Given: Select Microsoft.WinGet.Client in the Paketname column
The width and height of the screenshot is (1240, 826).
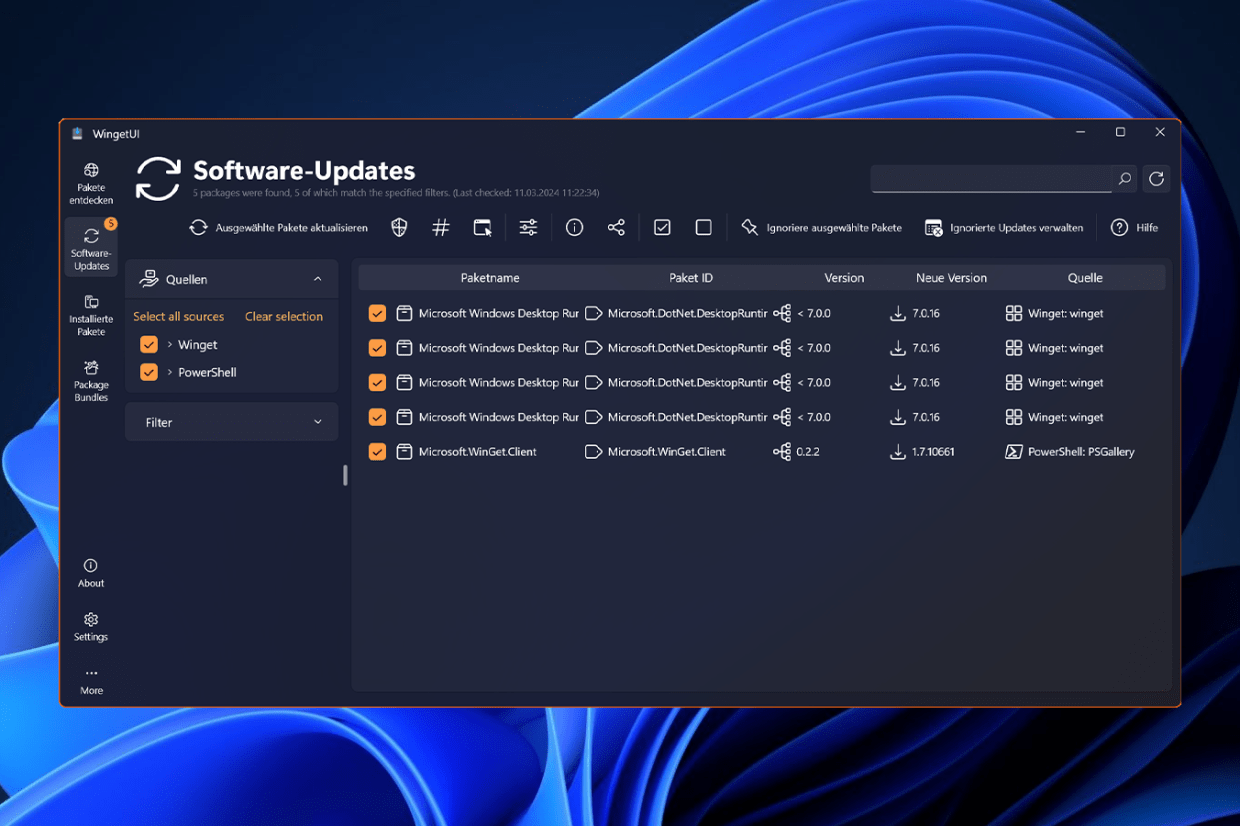Looking at the screenshot, I should click(x=477, y=452).
